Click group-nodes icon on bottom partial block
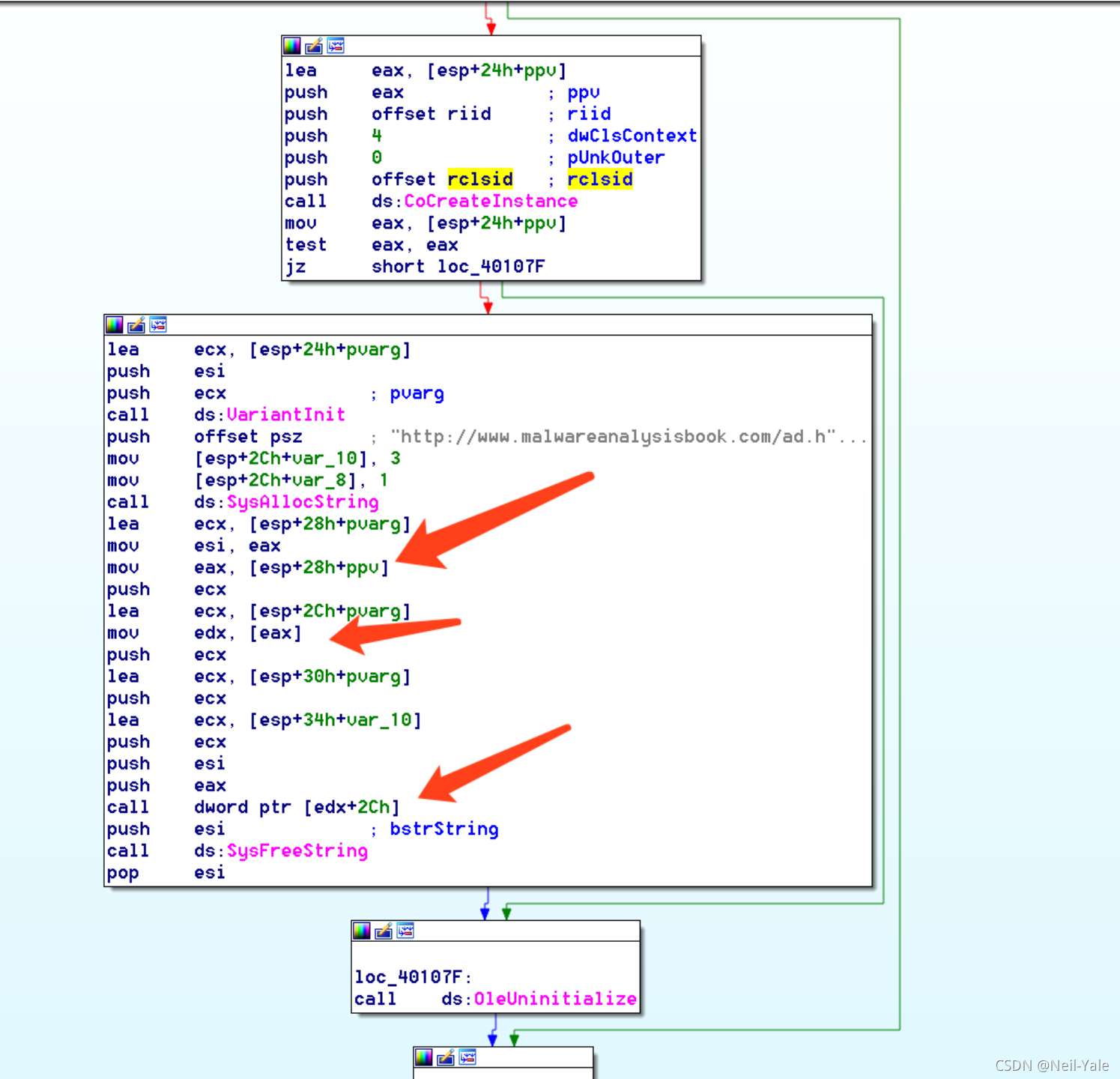The width and height of the screenshot is (1120, 1079). 467,1057
